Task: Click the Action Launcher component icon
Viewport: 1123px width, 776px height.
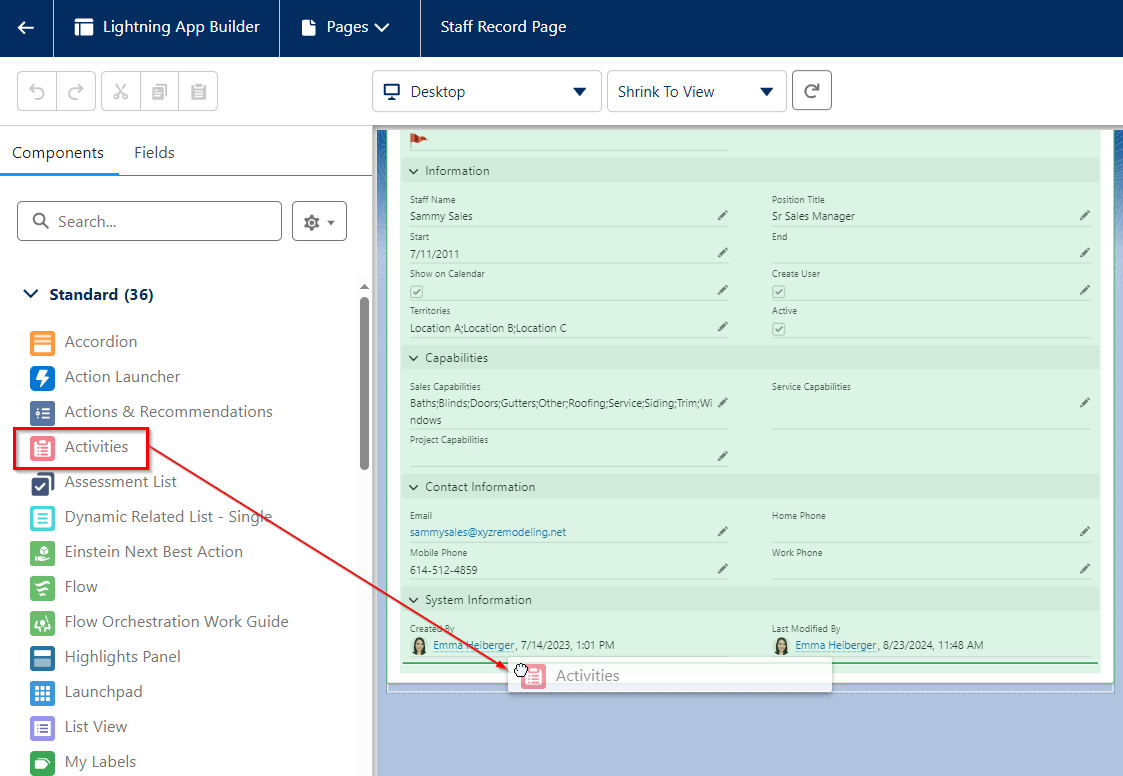Action: [x=40, y=377]
